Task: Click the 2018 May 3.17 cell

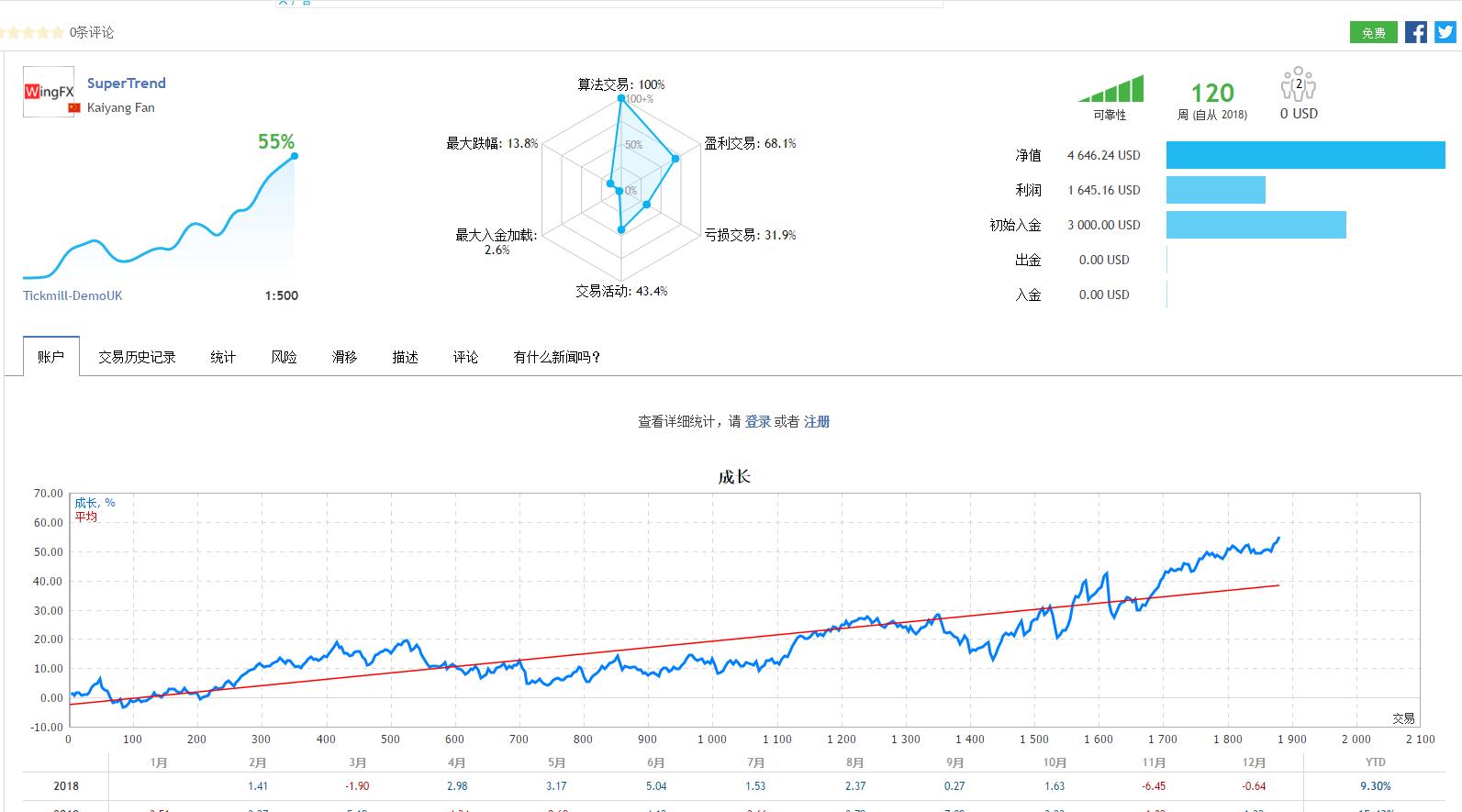Action: (x=556, y=786)
